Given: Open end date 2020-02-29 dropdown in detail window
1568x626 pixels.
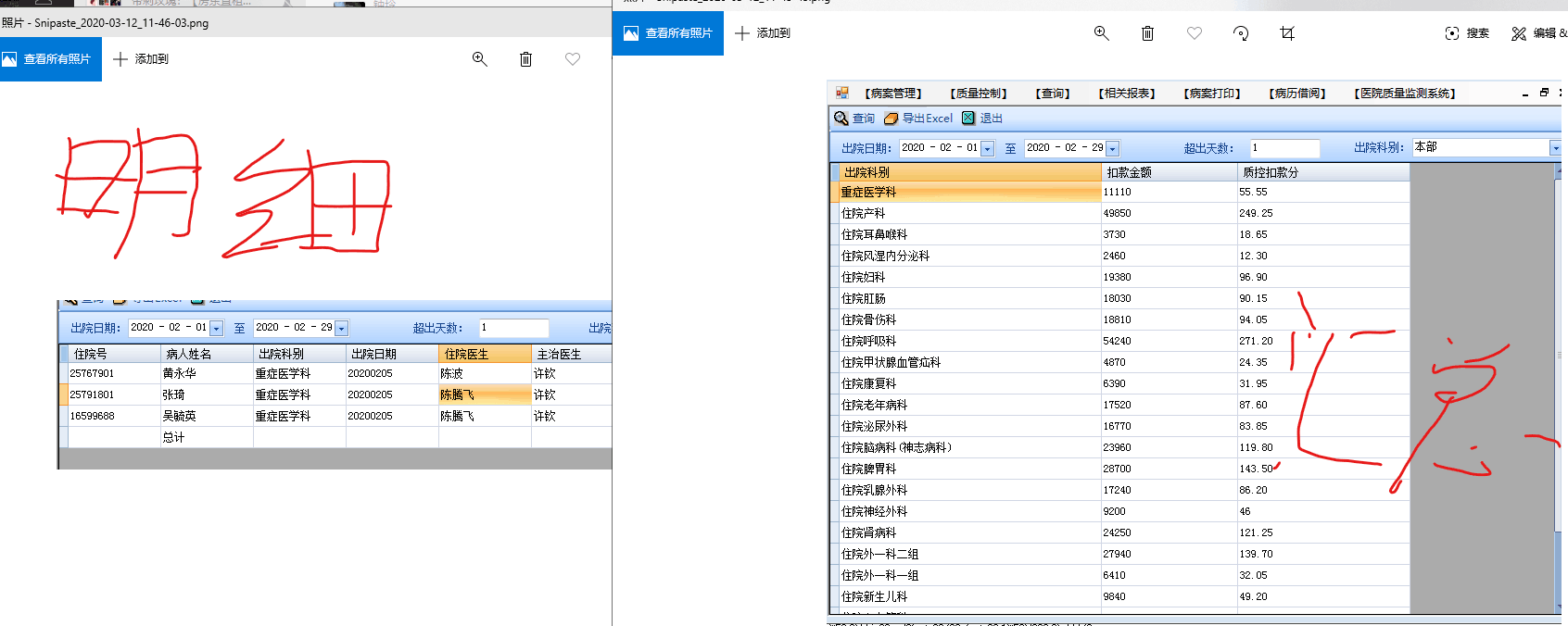Looking at the screenshot, I should pyautogui.click(x=341, y=329).
